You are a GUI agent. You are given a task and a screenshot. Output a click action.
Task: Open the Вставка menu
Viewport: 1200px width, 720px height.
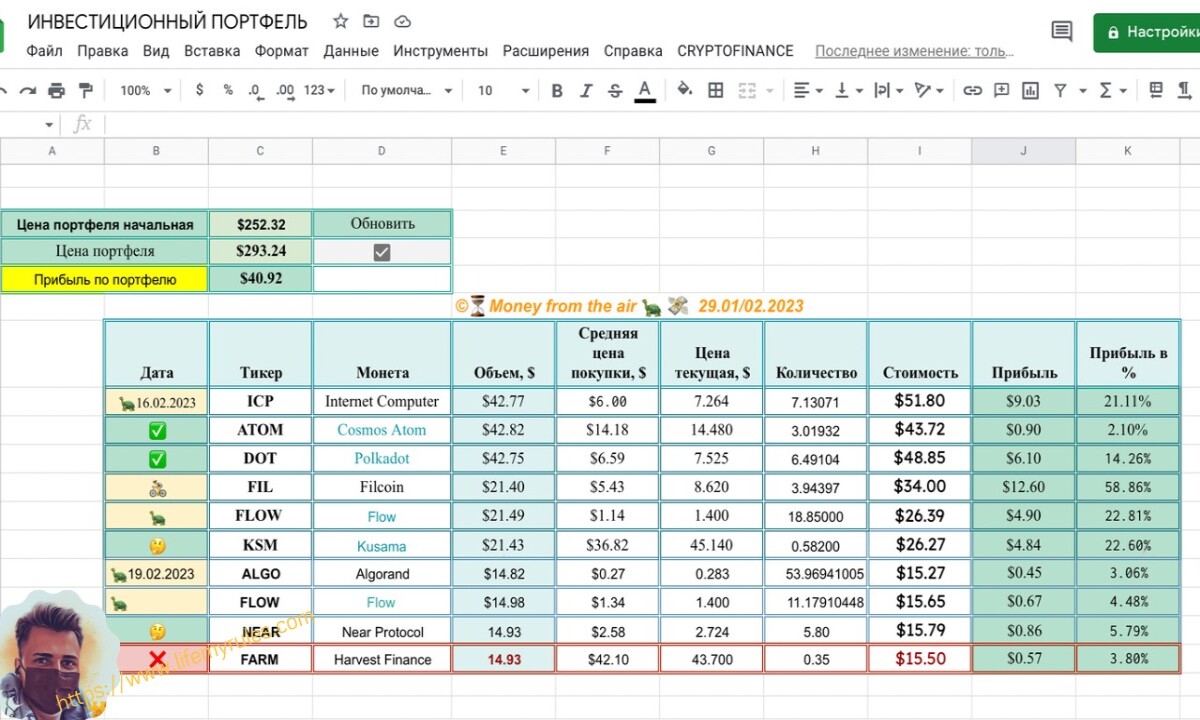point(212,51)
